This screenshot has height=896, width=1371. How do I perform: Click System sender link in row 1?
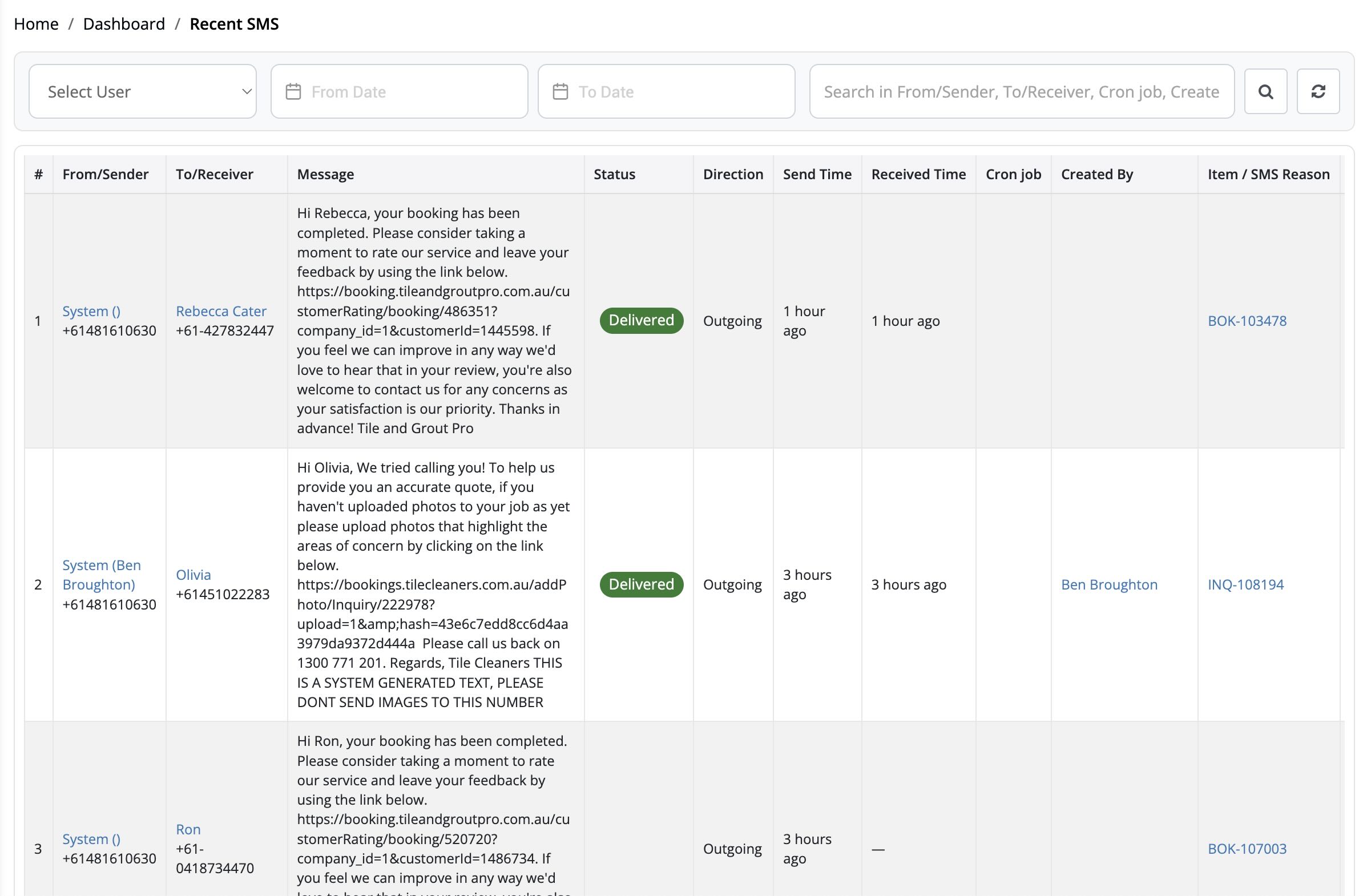tap(91, 311)
